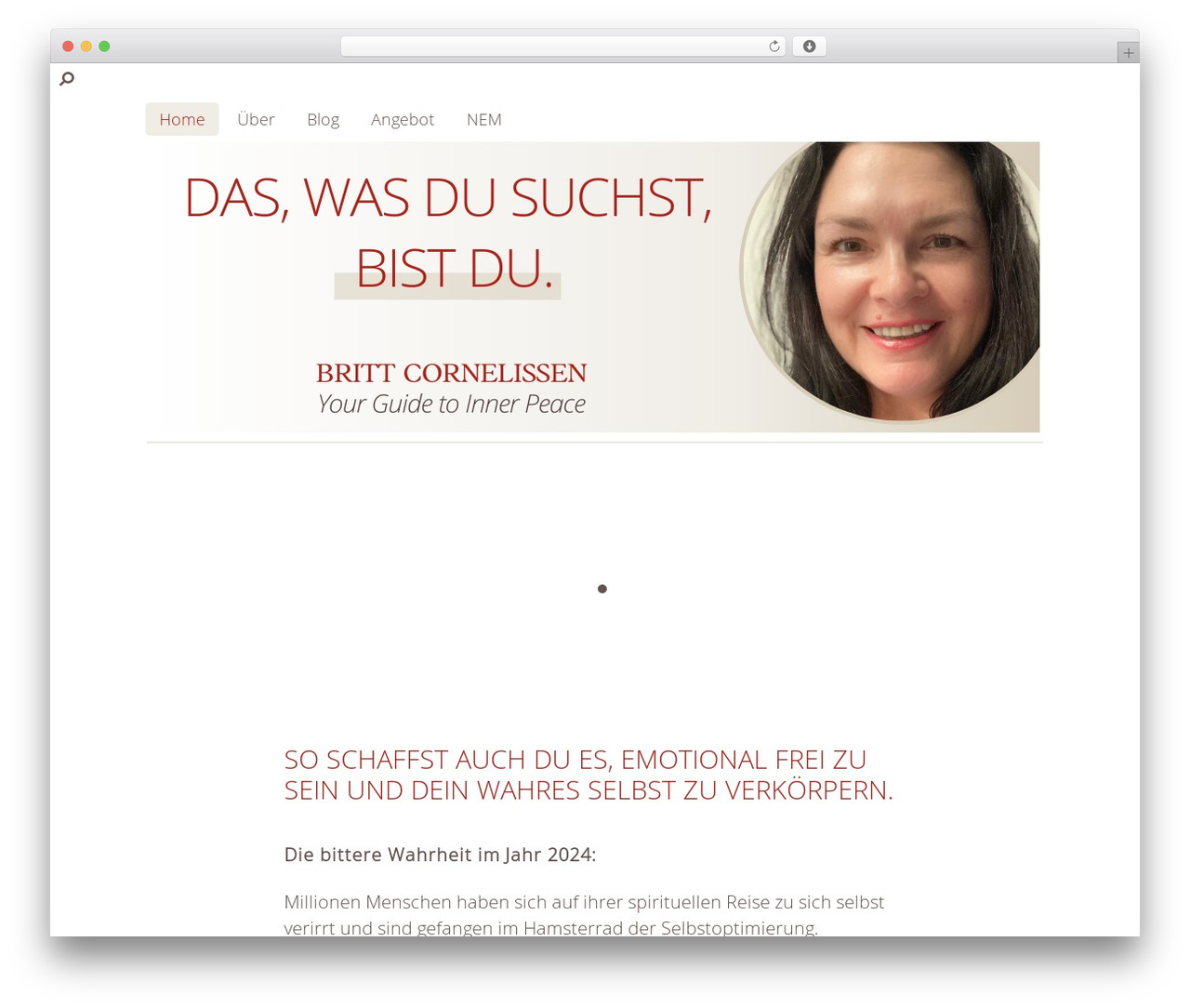Image resolution: width=1190 pixels, height=1008 pixels.
Task: Click the download arrow button in browser toolbar
Action: click(x=809, y=46)
